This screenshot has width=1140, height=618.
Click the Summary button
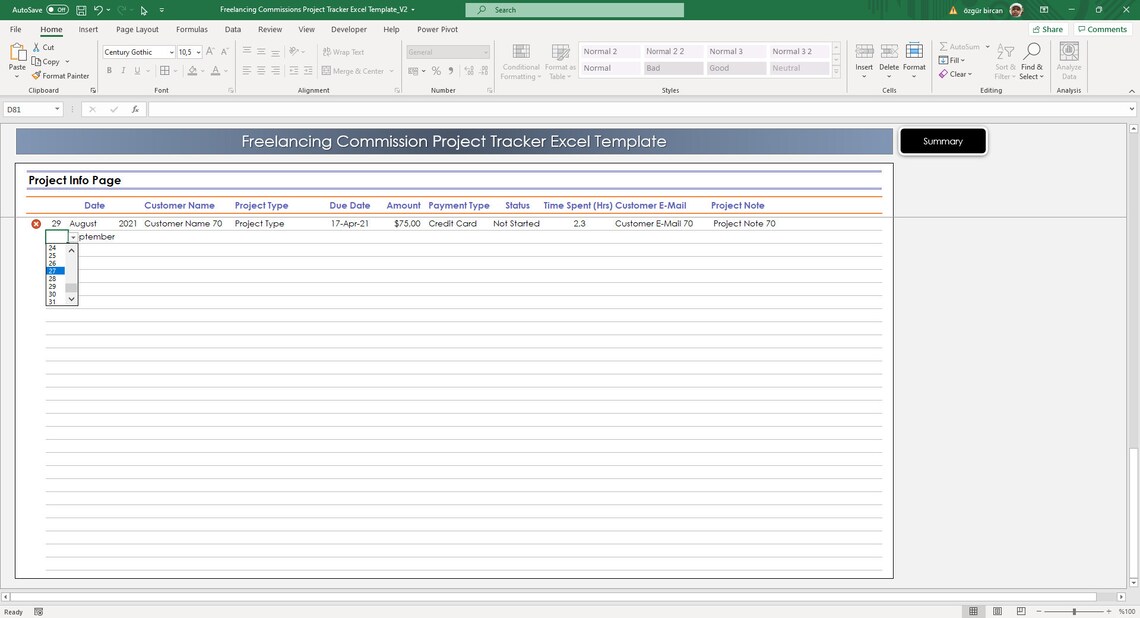click(x=941, y=141)
